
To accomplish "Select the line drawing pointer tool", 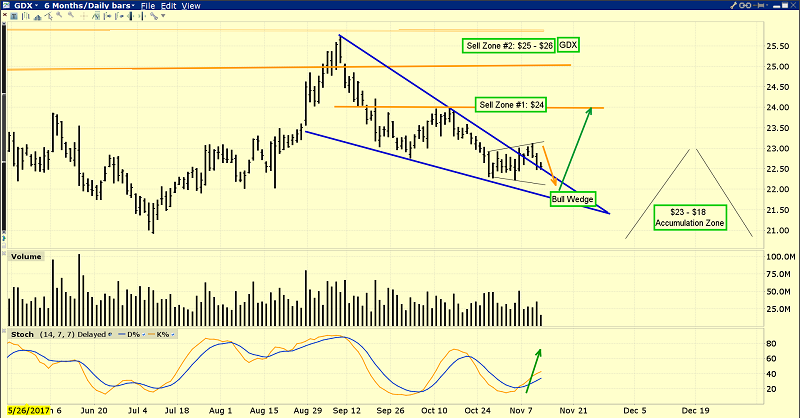I will pos(48,16).
